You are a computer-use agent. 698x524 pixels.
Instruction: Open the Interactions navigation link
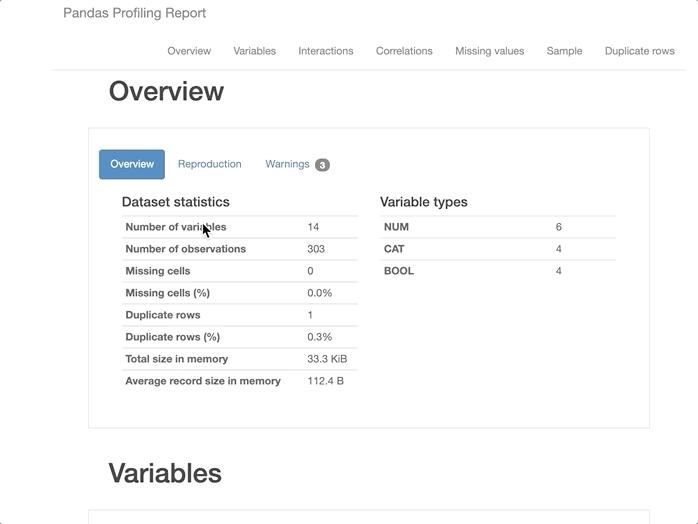(x=326, y=51)
